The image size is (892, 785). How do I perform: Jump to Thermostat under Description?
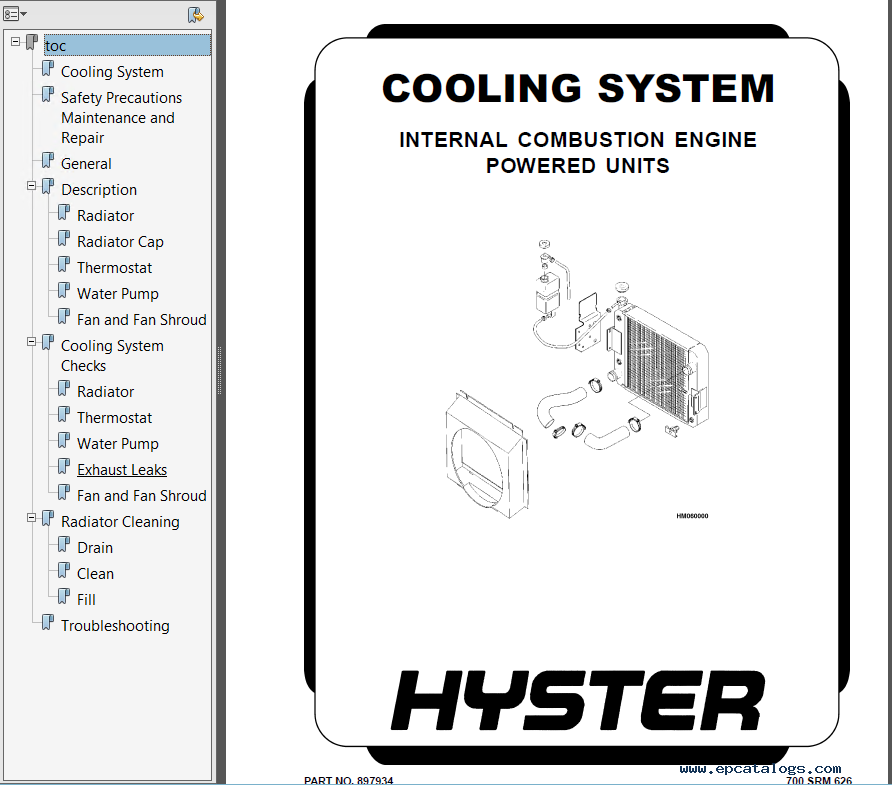click(114, 268)
